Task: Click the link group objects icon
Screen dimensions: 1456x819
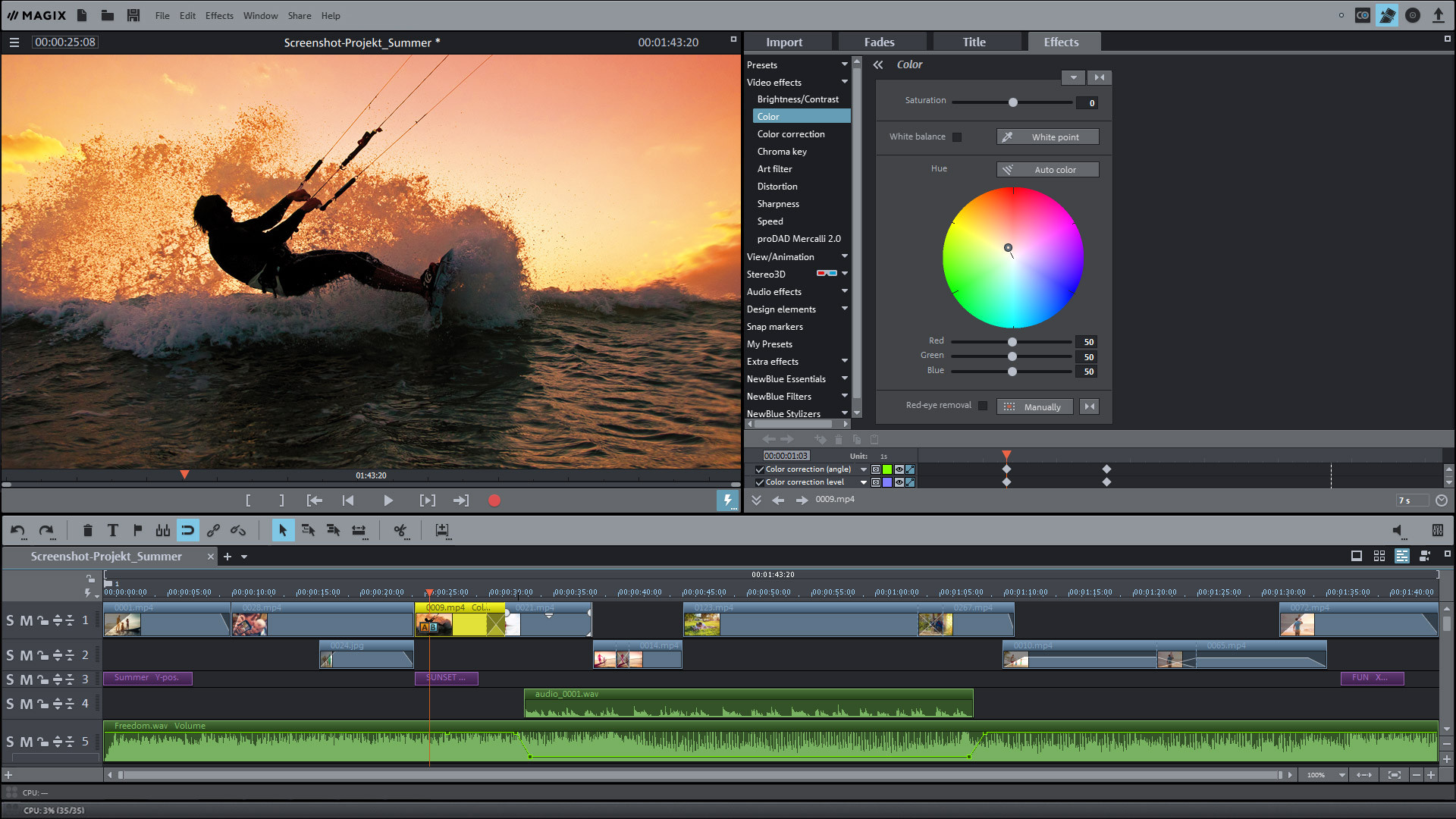Action: point(213,531)
